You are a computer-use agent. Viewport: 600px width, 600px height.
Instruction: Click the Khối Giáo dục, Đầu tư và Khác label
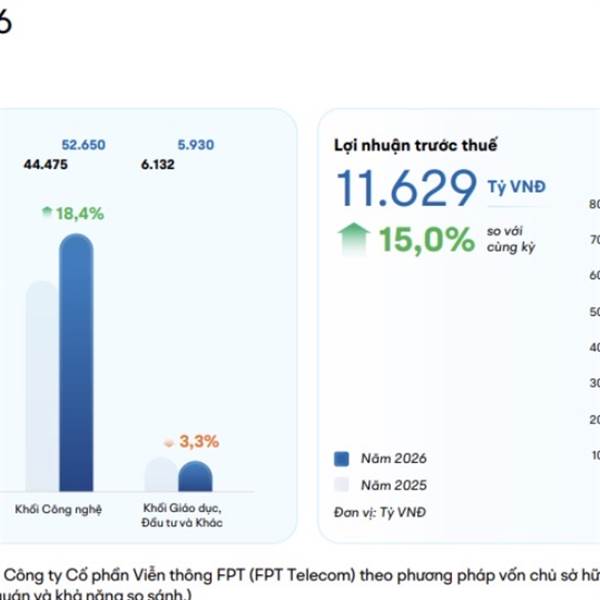pos(182,516)
